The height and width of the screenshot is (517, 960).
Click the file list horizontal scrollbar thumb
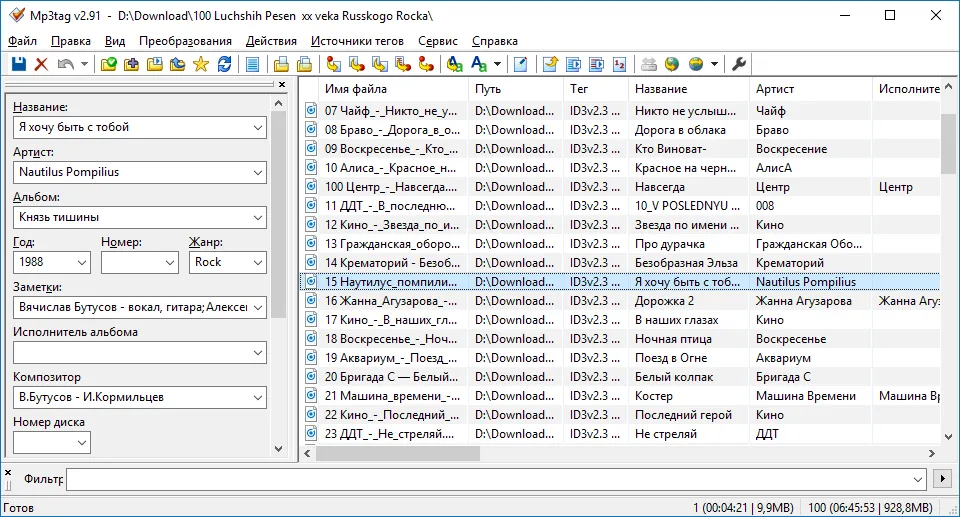398,453
